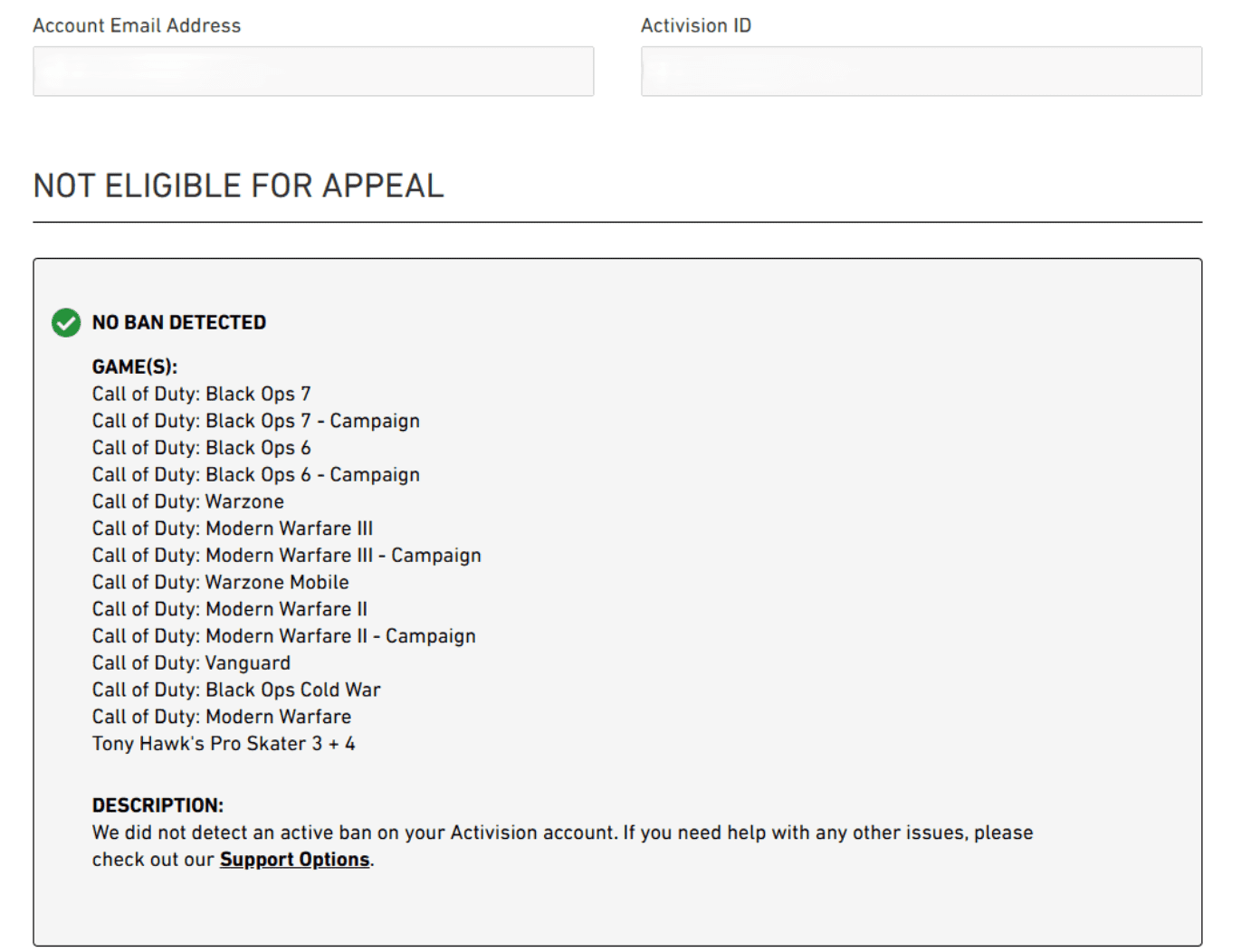
Task: Click the Call of Duty: Warzone entry
Action: coord(187,501)
